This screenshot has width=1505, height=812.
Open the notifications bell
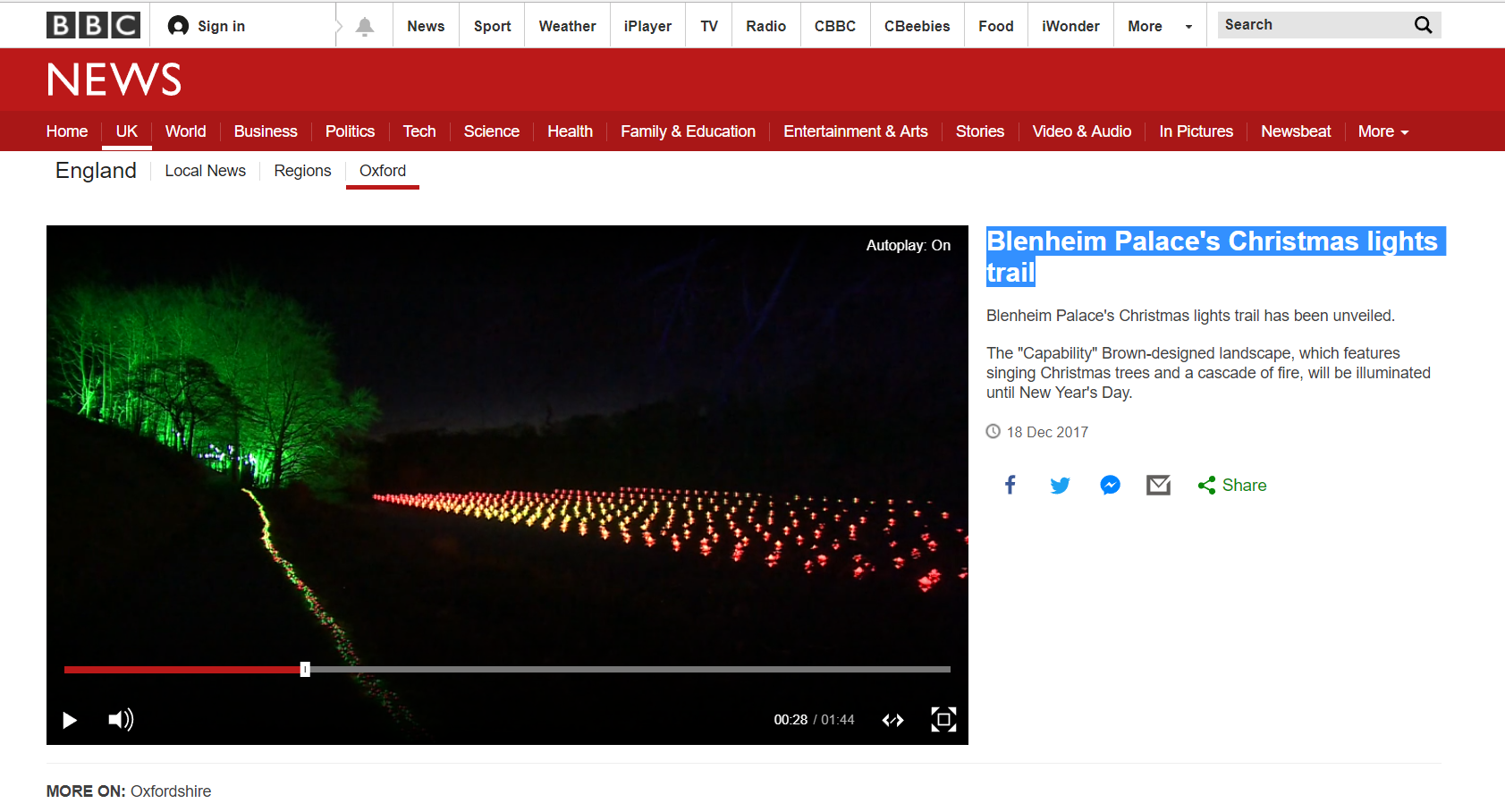point(365,27)
